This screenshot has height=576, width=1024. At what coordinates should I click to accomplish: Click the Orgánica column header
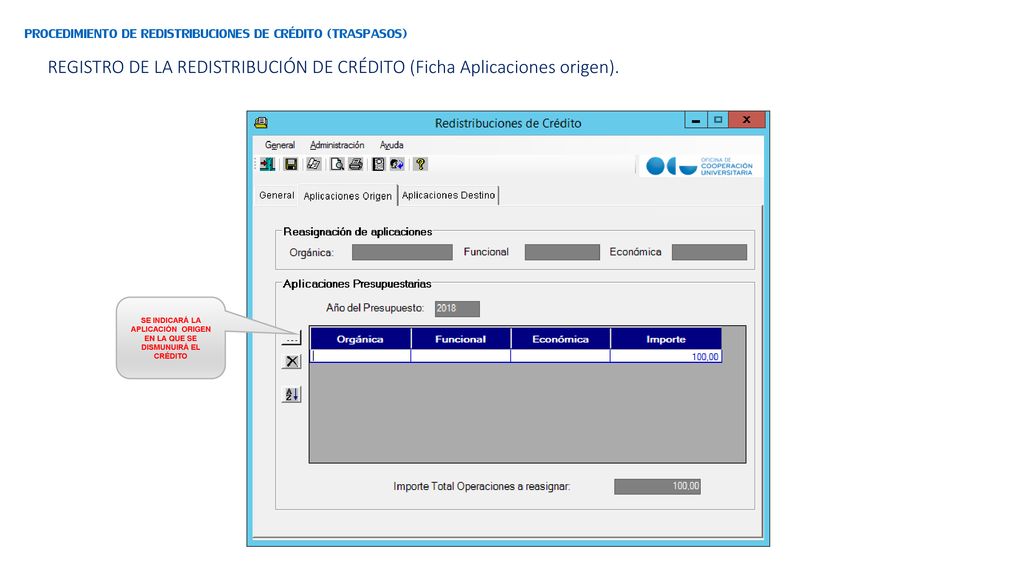pyautogui.click(x=360, y=339)
